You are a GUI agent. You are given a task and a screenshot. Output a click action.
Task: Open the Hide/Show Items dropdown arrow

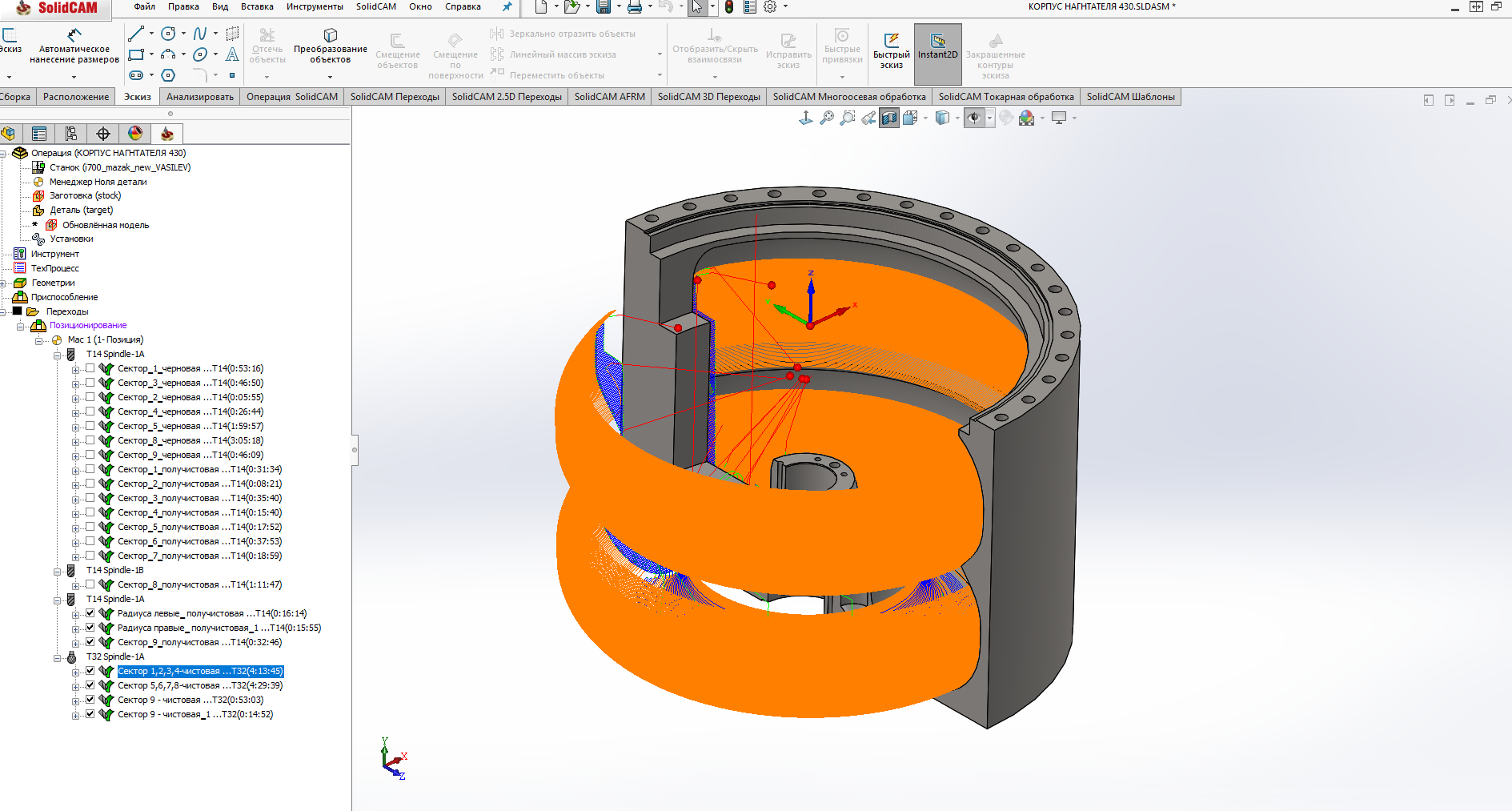[x=990, y=118]
